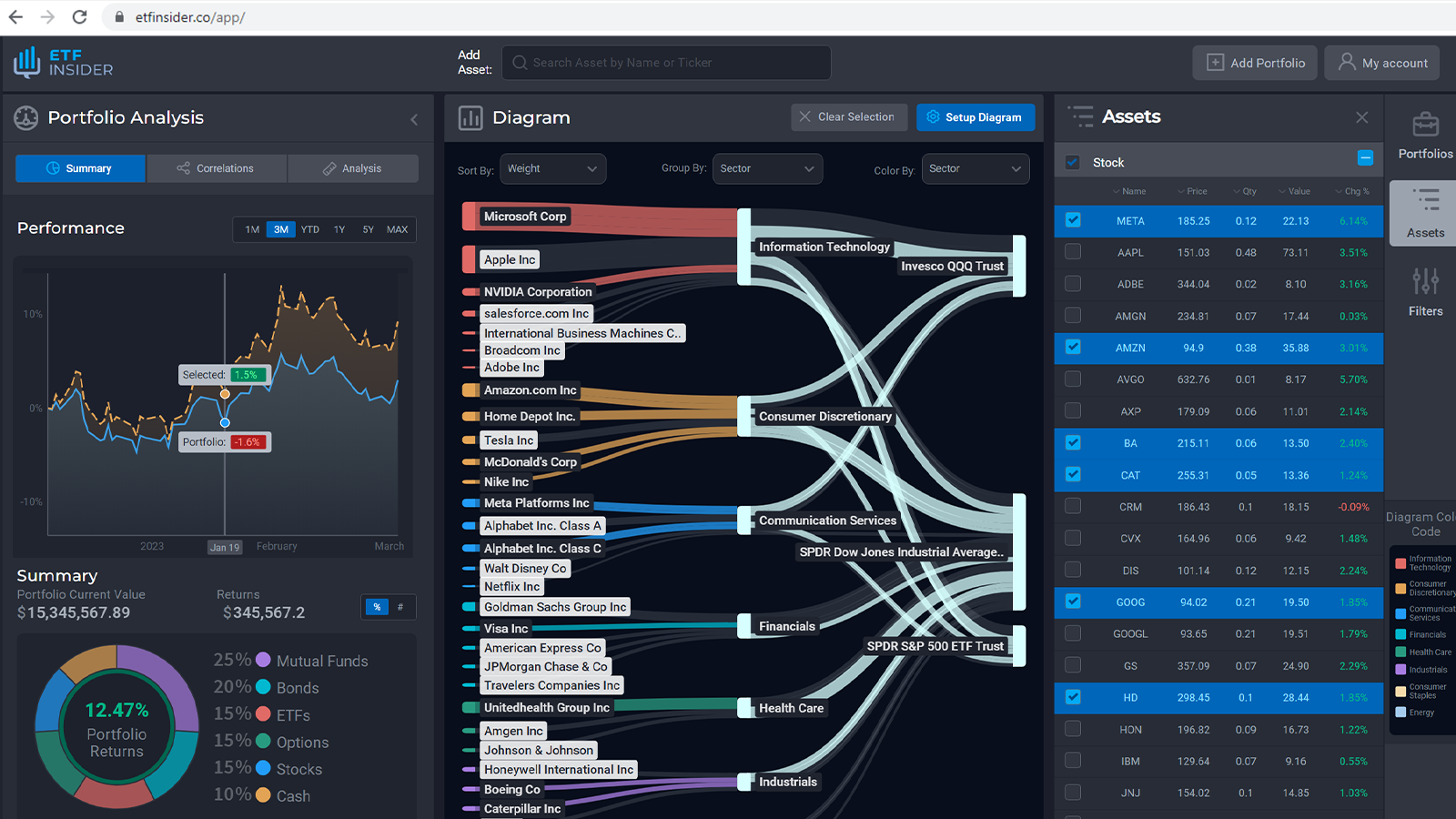Switch to the Correlations tab

216,168
